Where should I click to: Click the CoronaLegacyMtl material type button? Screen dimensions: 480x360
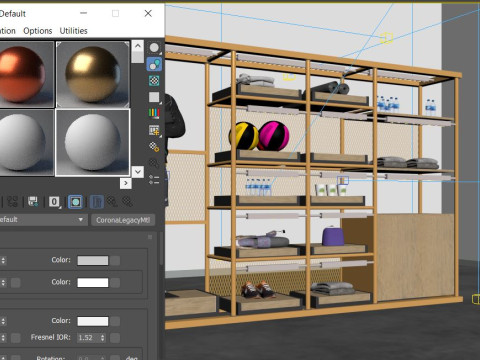click(123, 220)
